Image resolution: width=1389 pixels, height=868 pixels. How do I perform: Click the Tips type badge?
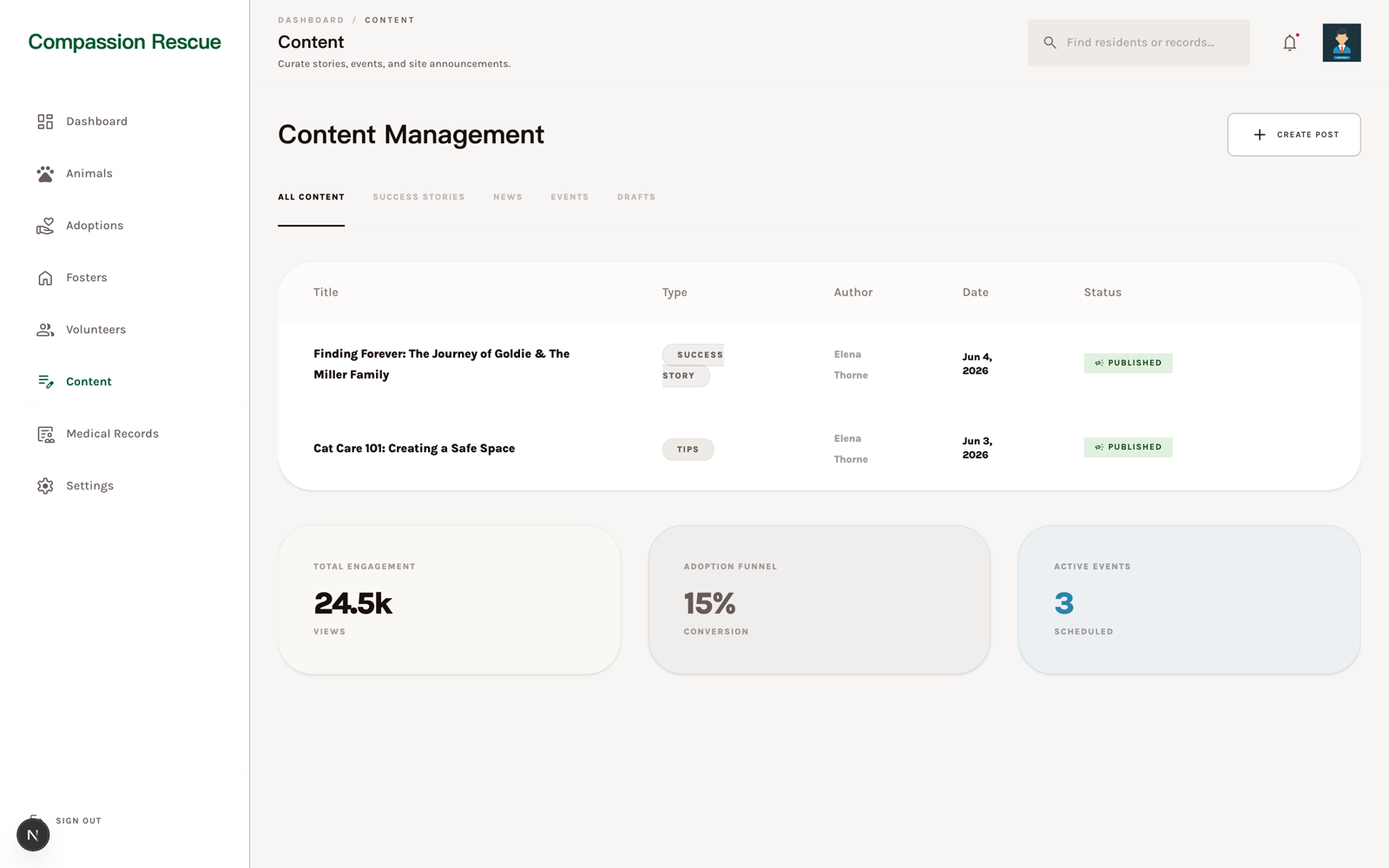click(688, 450)
